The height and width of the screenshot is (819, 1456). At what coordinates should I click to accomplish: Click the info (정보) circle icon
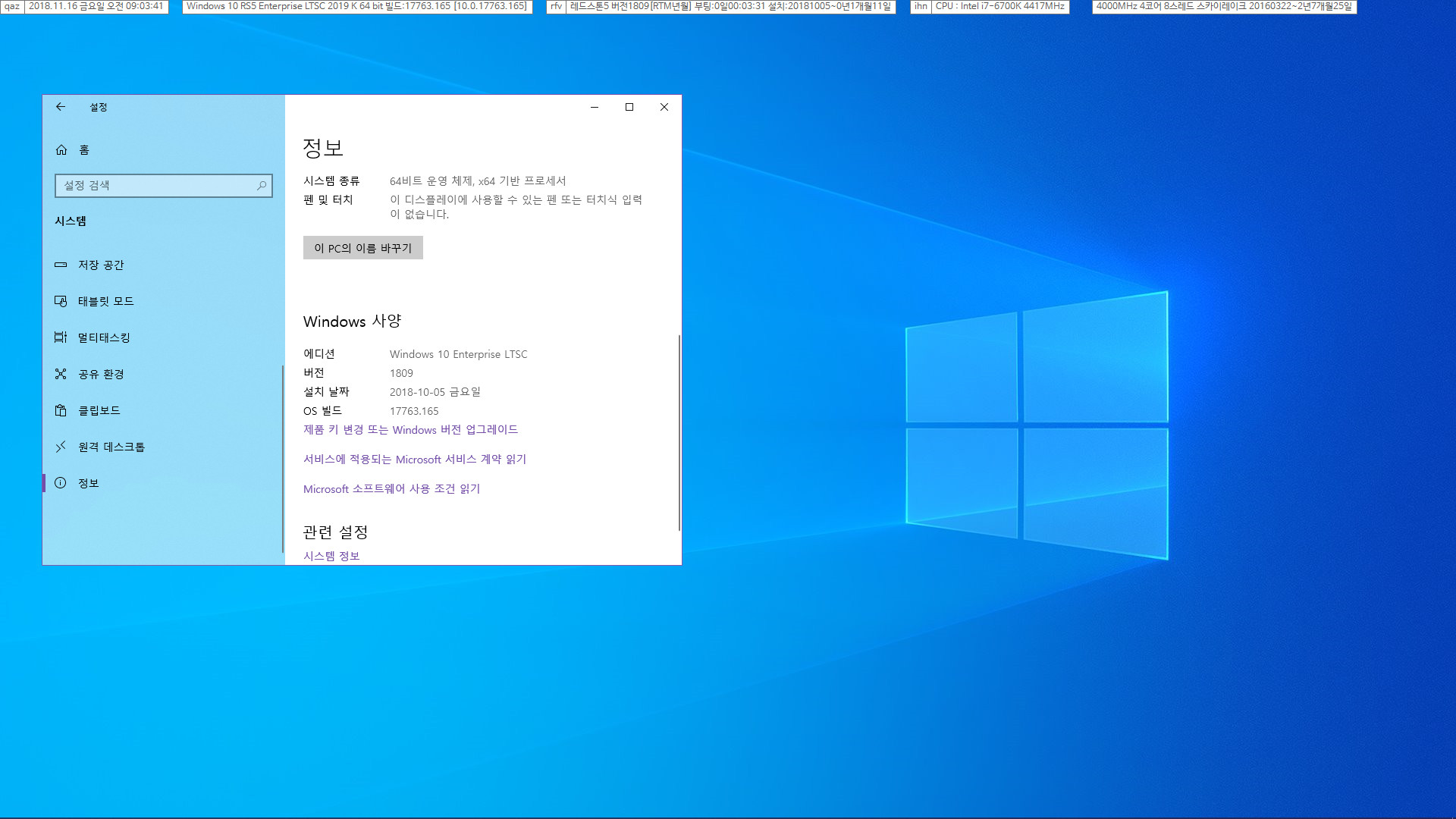[61, 483]
